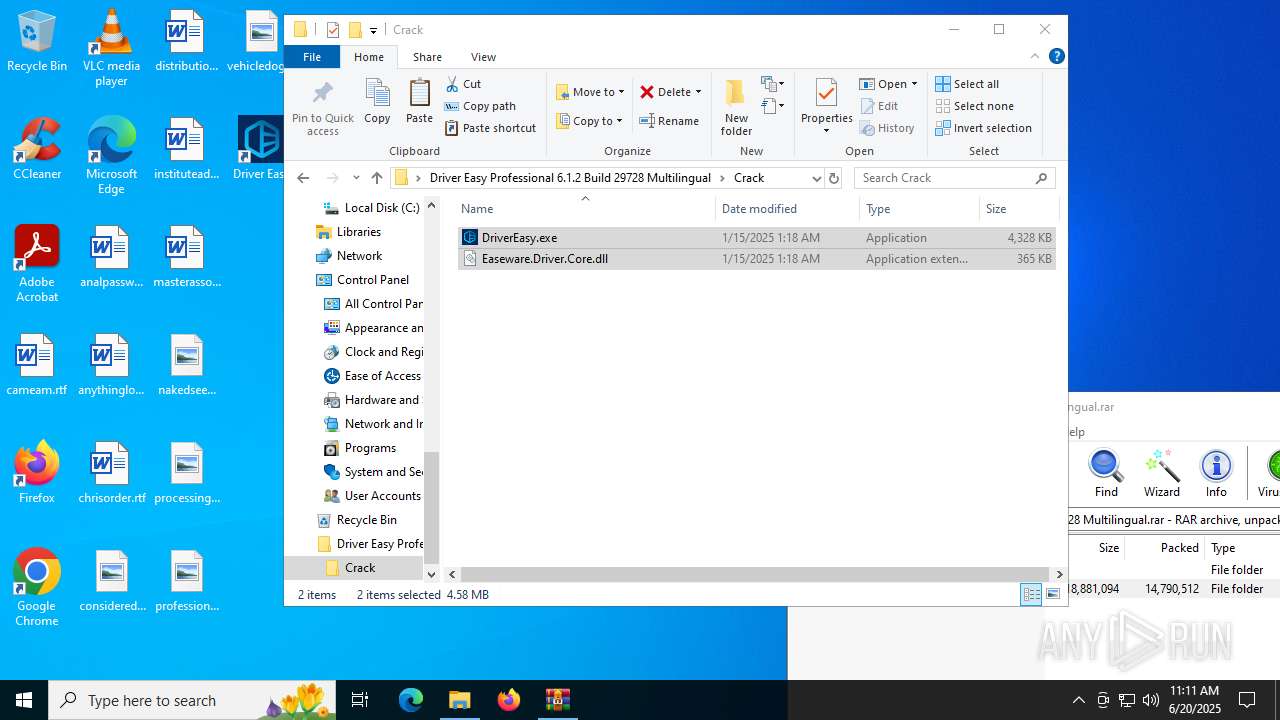Click the horizontal scrollbar in file list
Viewport: 1280px width, 720px height.
pyautogui.click(x=755, y=574)
